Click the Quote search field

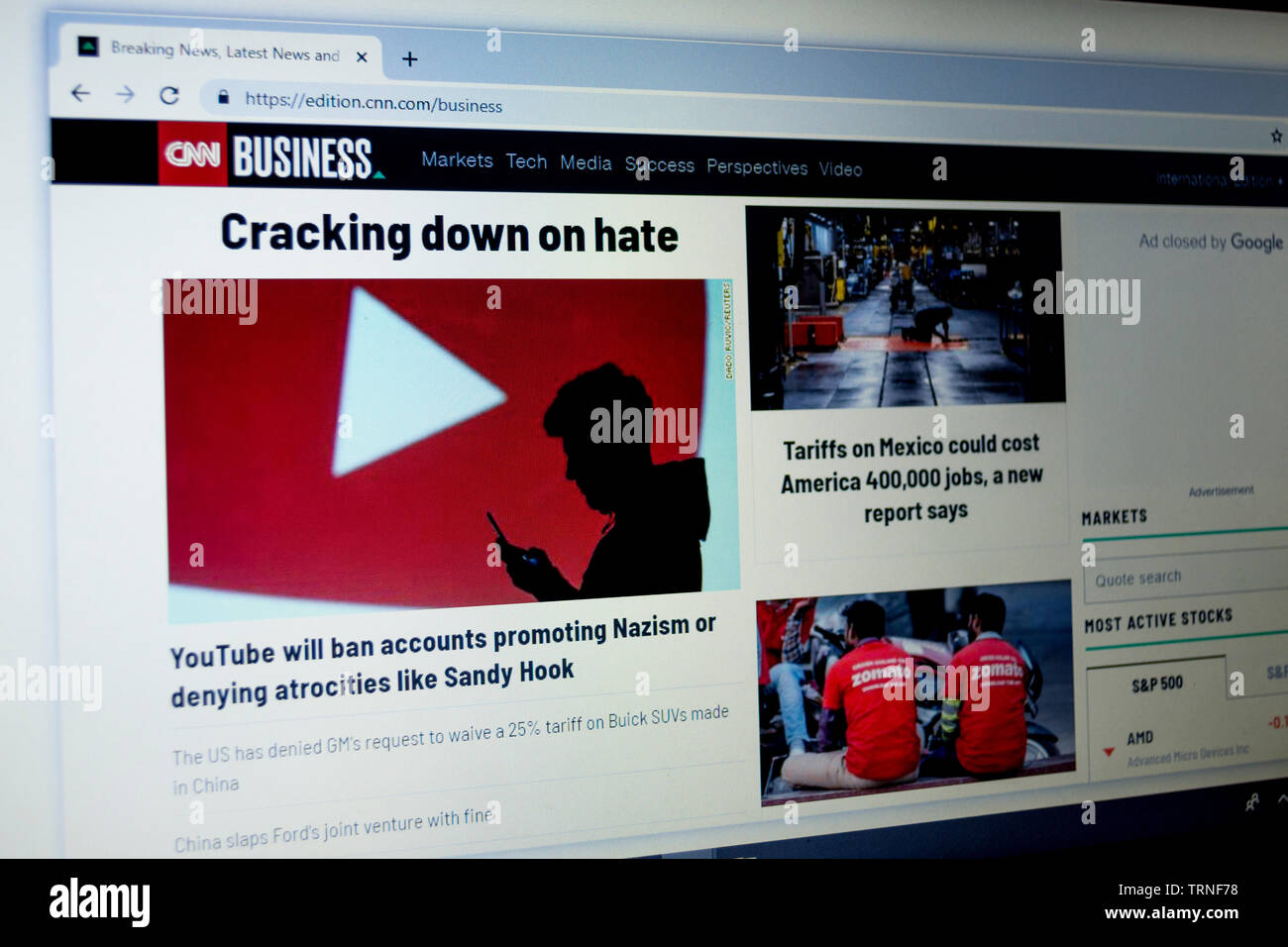[x=1186, y=578]
